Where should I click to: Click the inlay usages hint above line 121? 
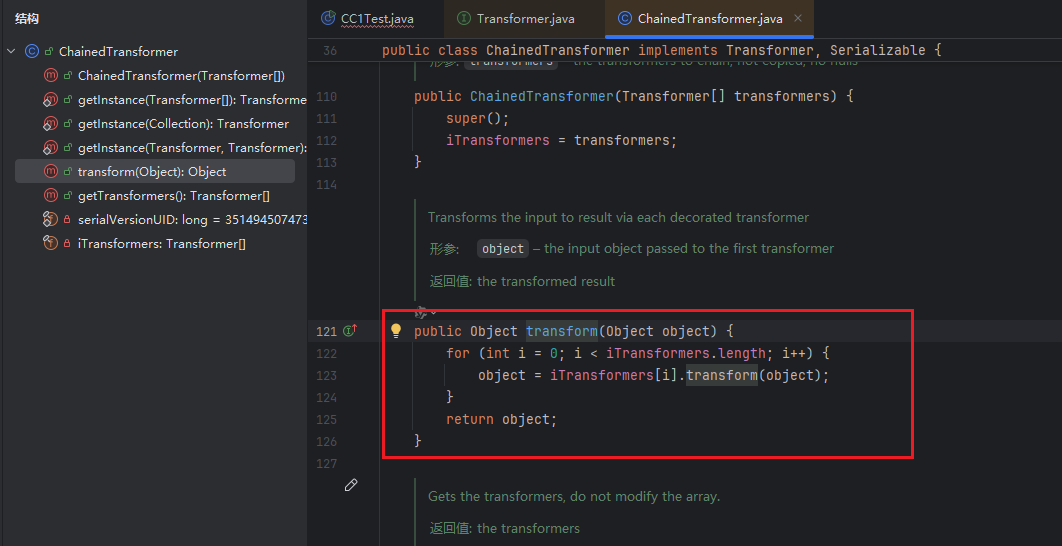[x=425, y=311]
